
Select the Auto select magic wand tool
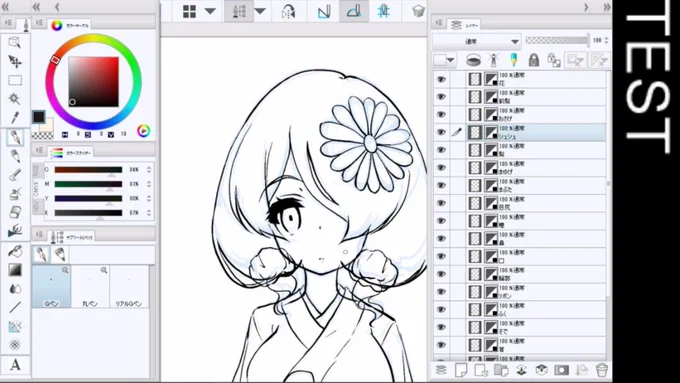[15, 99]
